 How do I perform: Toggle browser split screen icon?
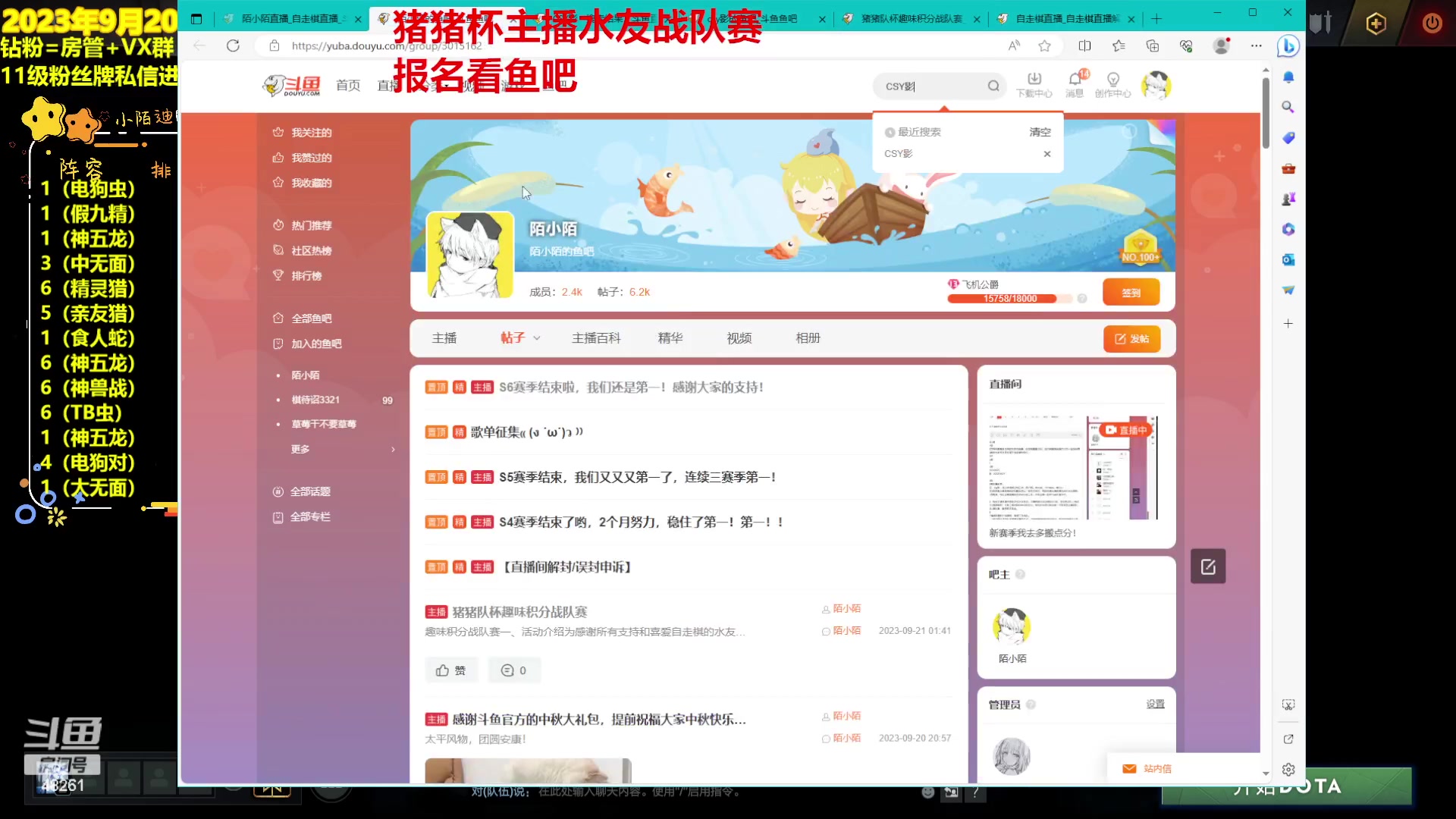[x=1084, y=46]
